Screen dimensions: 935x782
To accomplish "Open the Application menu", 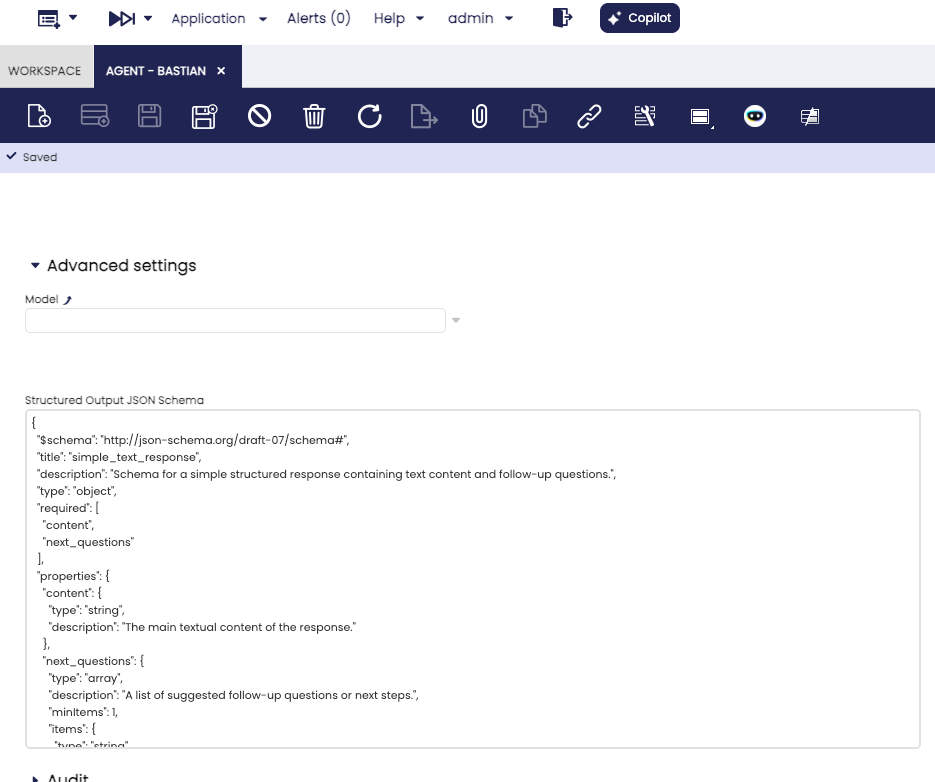I will (x=219, y=19).
